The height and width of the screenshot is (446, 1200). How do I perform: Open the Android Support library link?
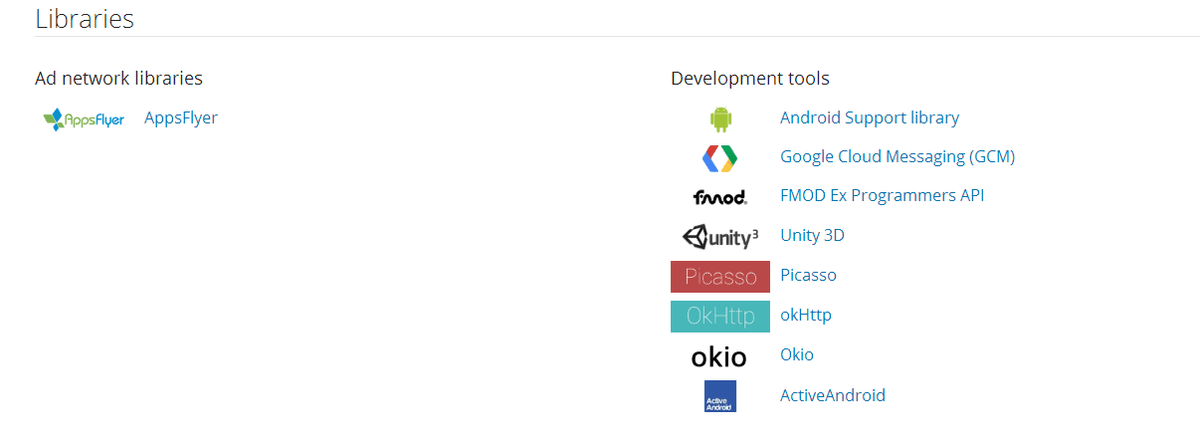click(x=869, y=118)
